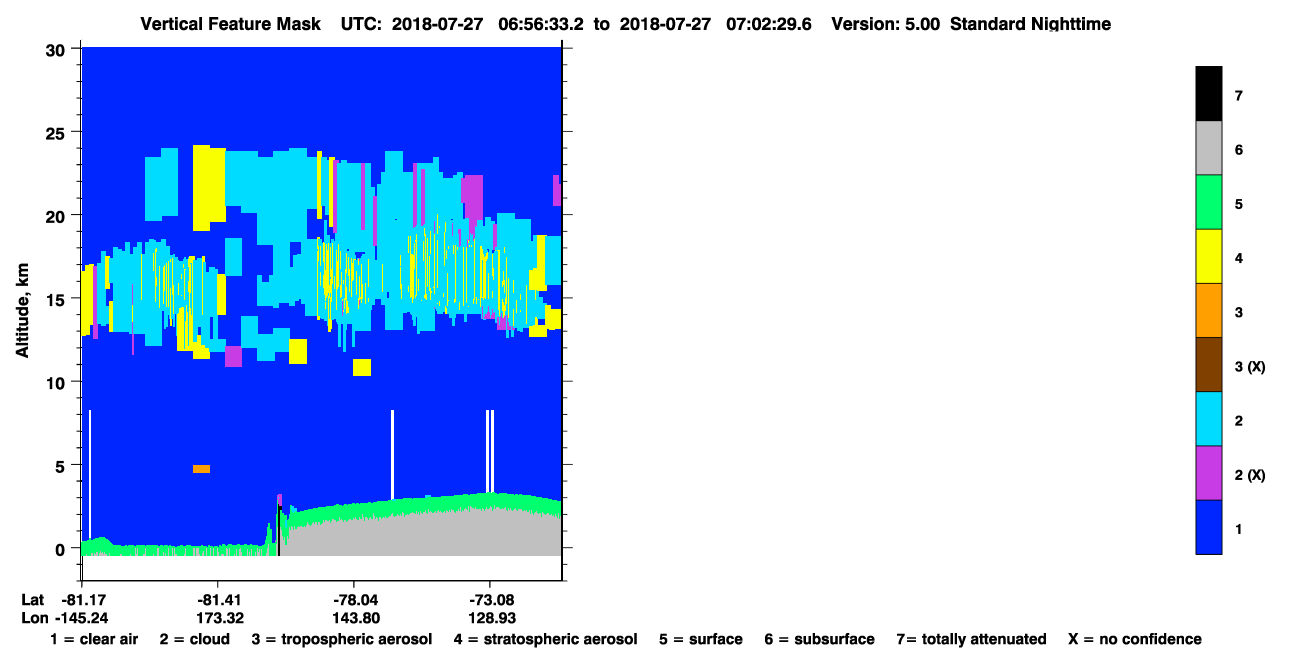Click the legend entry '4 = stratospheric aerosol'
The image size is (1300, 667).
(544, 639)
